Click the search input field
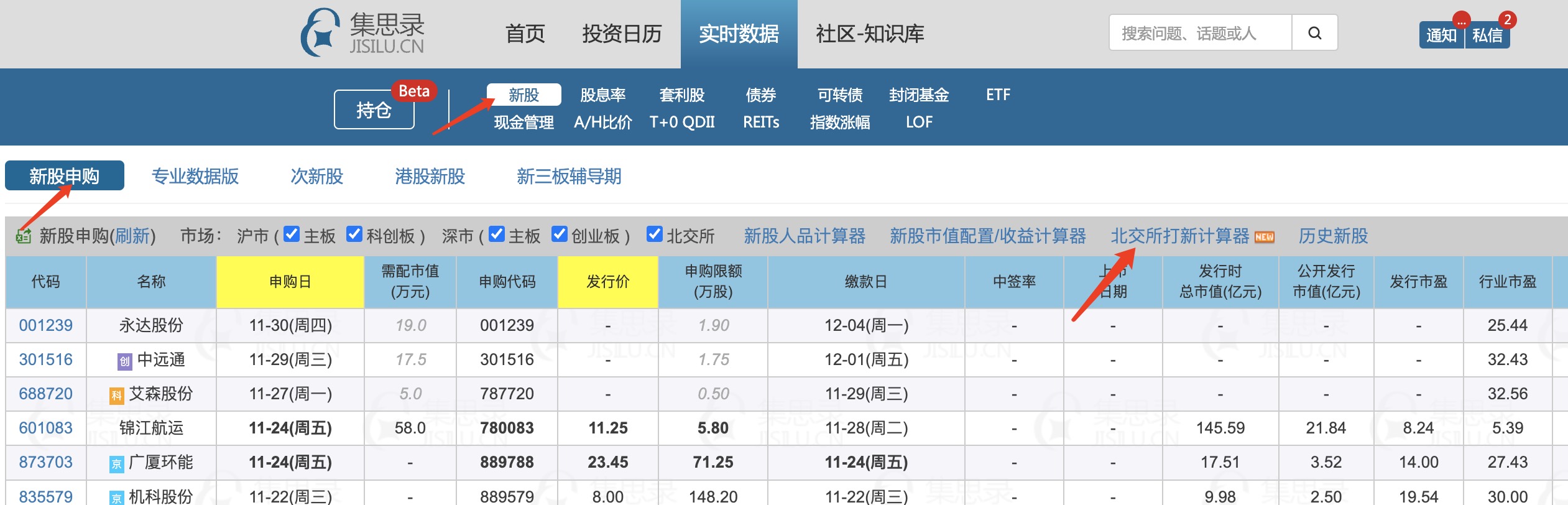 [1200, 33]
